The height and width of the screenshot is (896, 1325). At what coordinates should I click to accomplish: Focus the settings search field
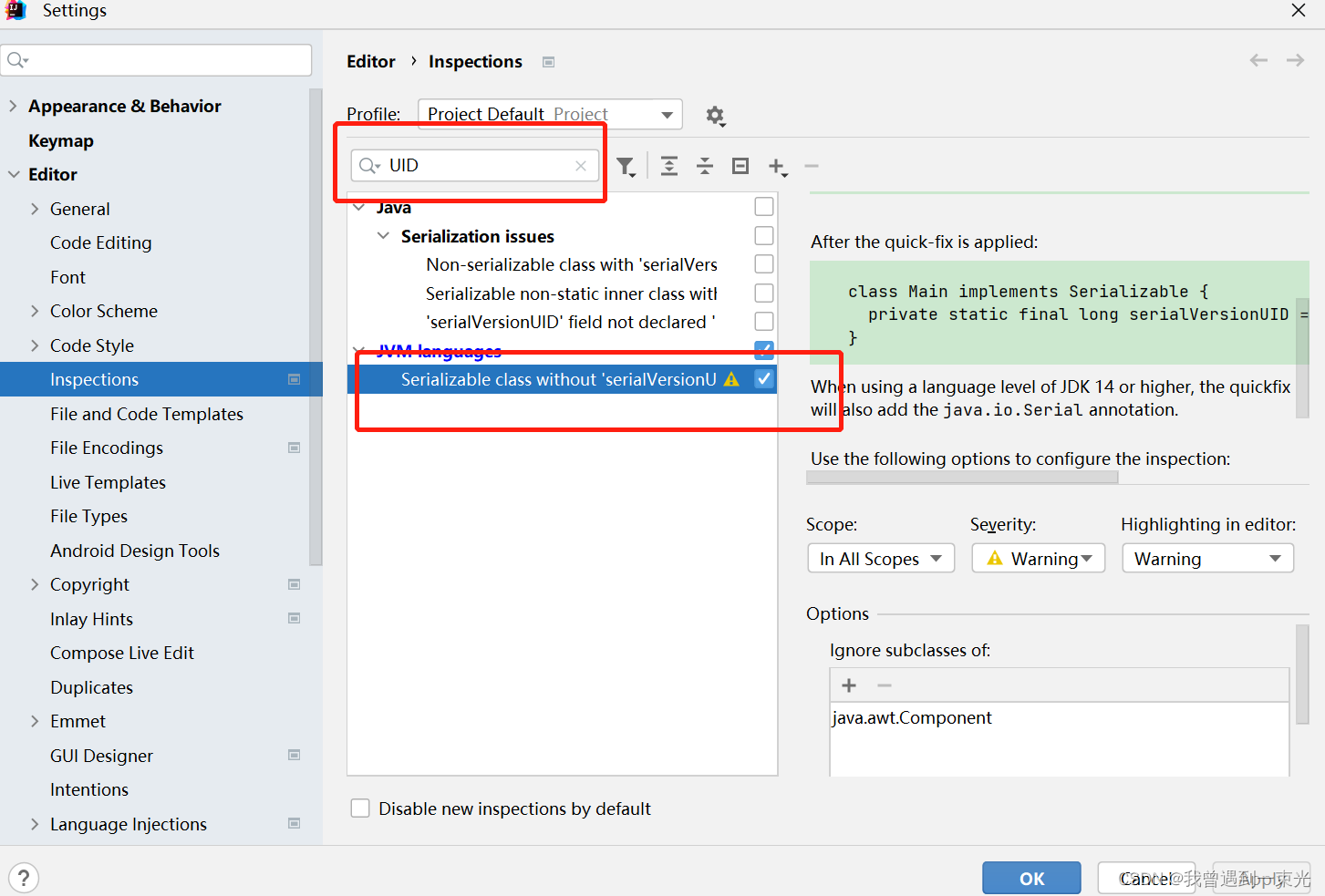click(156, 60)
